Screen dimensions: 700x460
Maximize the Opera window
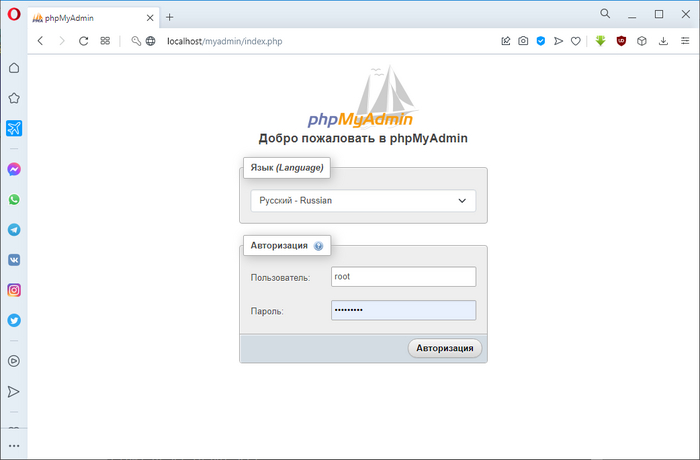tap(658, 14)
